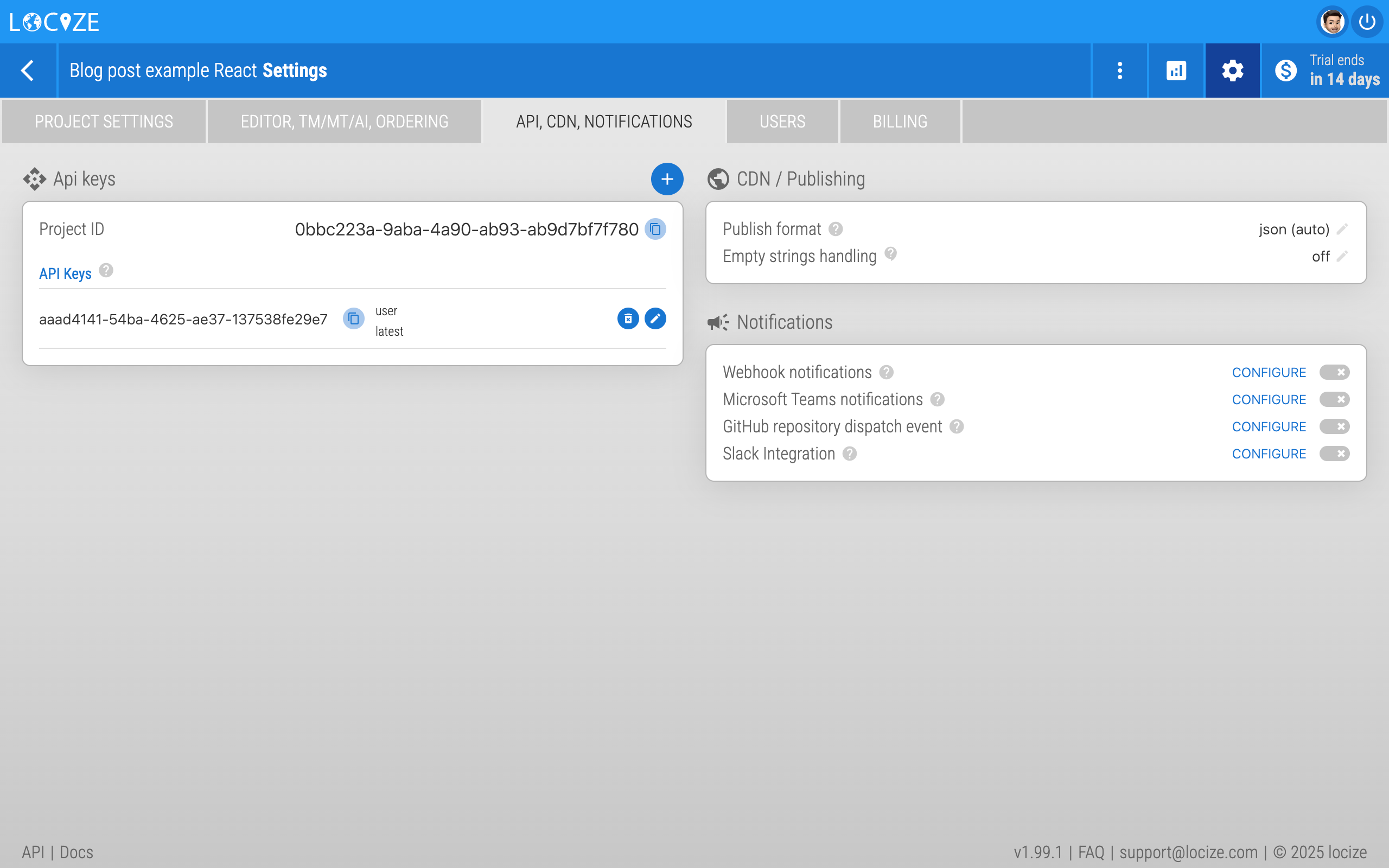Open the statistics chart icon

[x=1176, y=71]
